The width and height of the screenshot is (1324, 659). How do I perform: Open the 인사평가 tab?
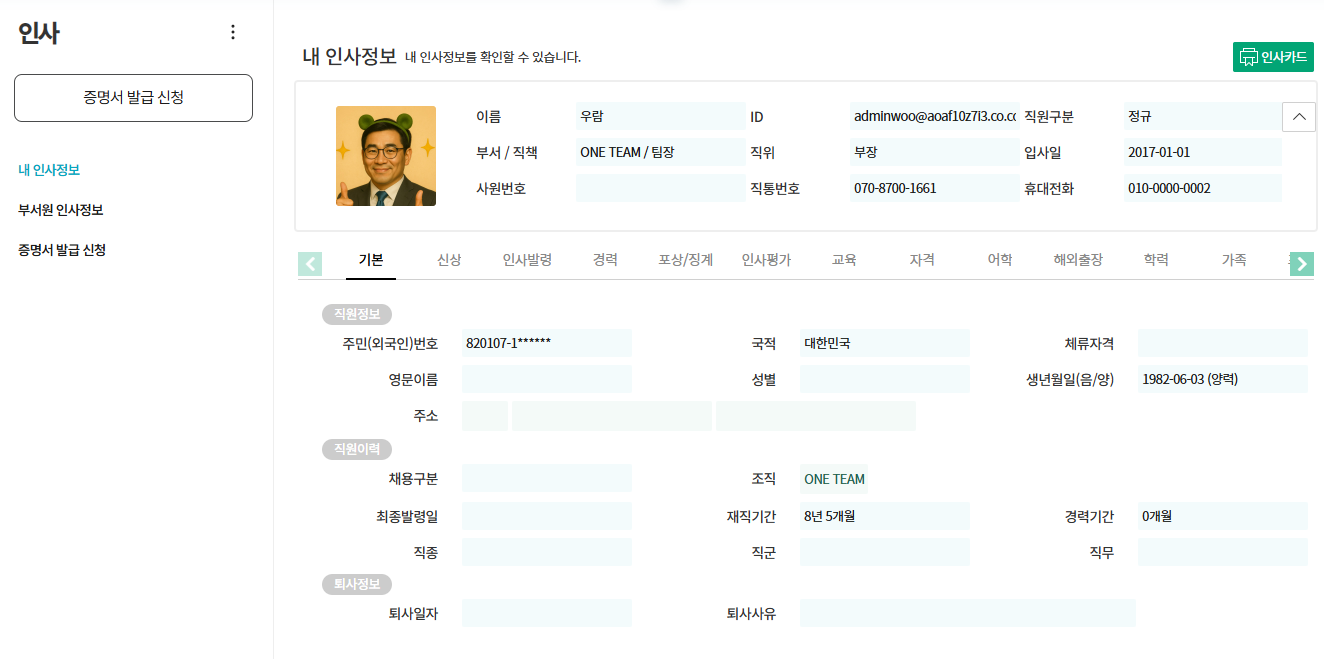pos(768,259)
